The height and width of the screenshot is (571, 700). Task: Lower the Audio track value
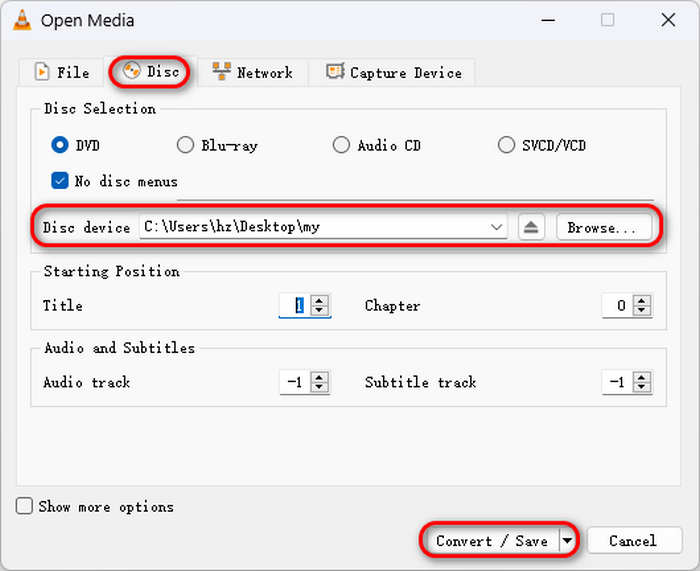tap(319, 388)
